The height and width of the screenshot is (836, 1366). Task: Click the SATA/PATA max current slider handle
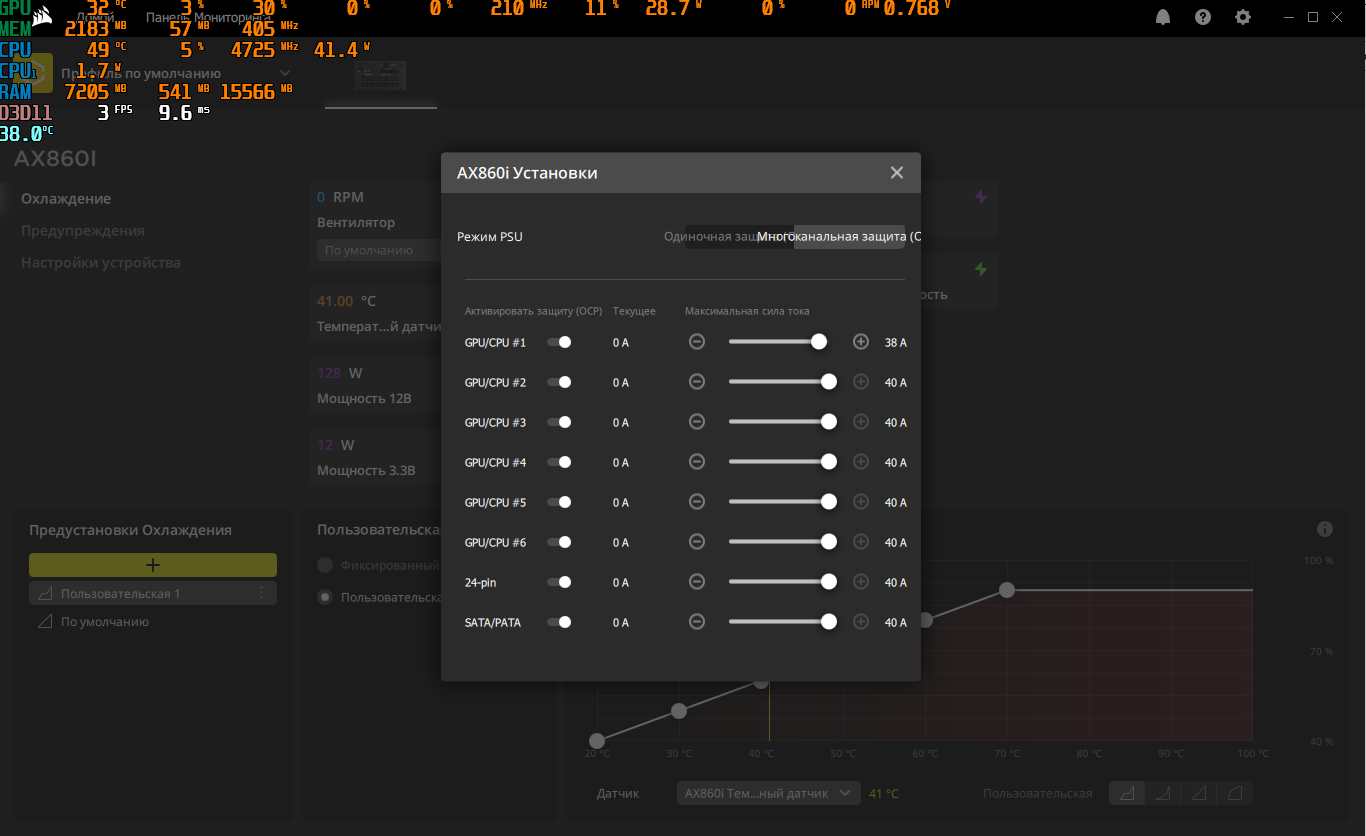pyautogui.click(x=828, y=622)
